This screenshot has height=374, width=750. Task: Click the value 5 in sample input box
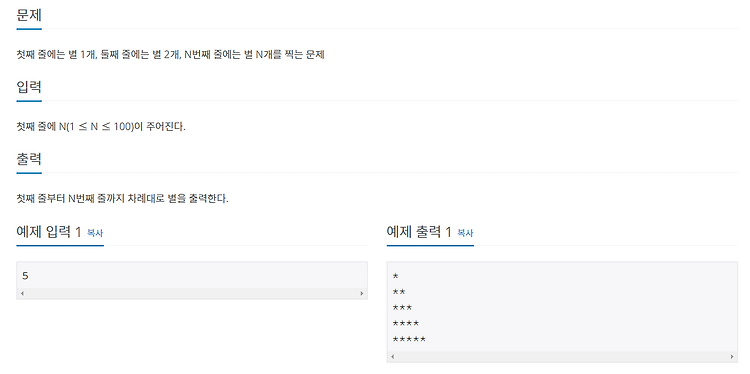[25, 276]
